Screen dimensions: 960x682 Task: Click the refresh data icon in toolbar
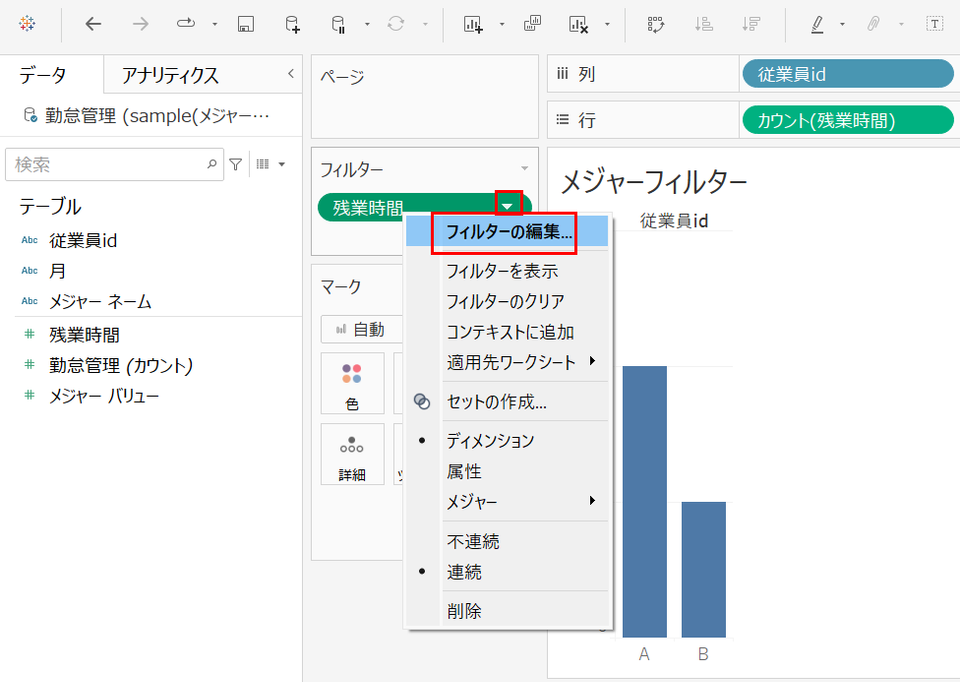point(396,24)
